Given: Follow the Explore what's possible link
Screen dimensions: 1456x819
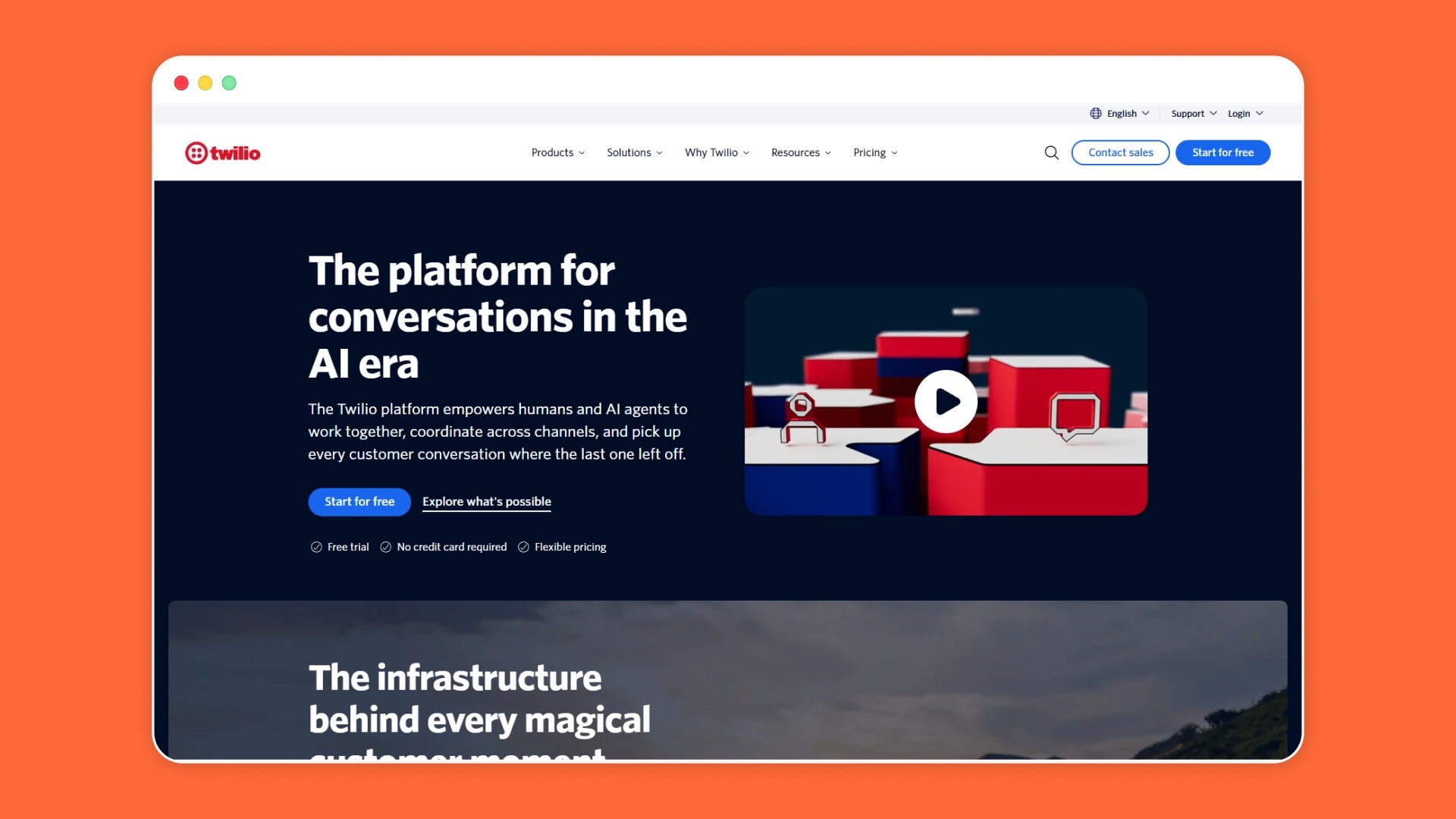Looking at the screenshot, I should click(x=487, y=501).
